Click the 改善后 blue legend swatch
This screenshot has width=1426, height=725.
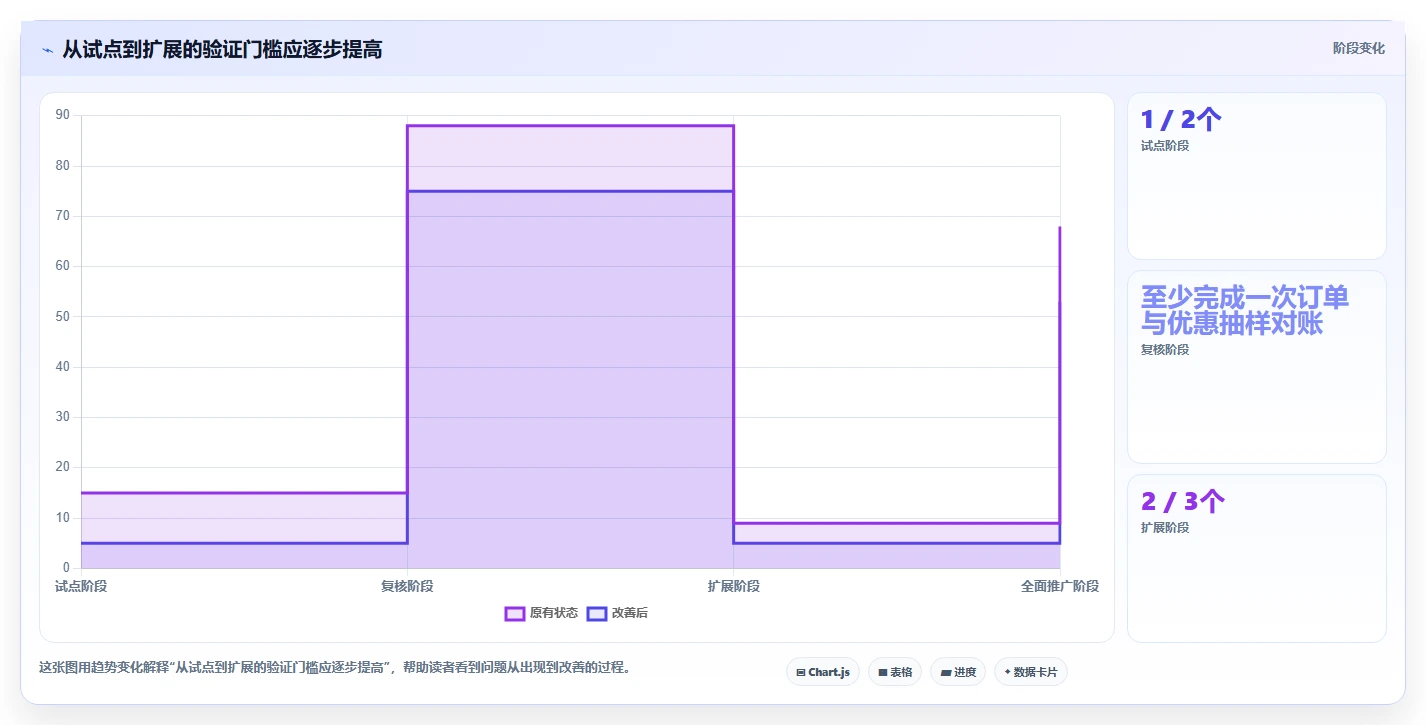[597, 613]
